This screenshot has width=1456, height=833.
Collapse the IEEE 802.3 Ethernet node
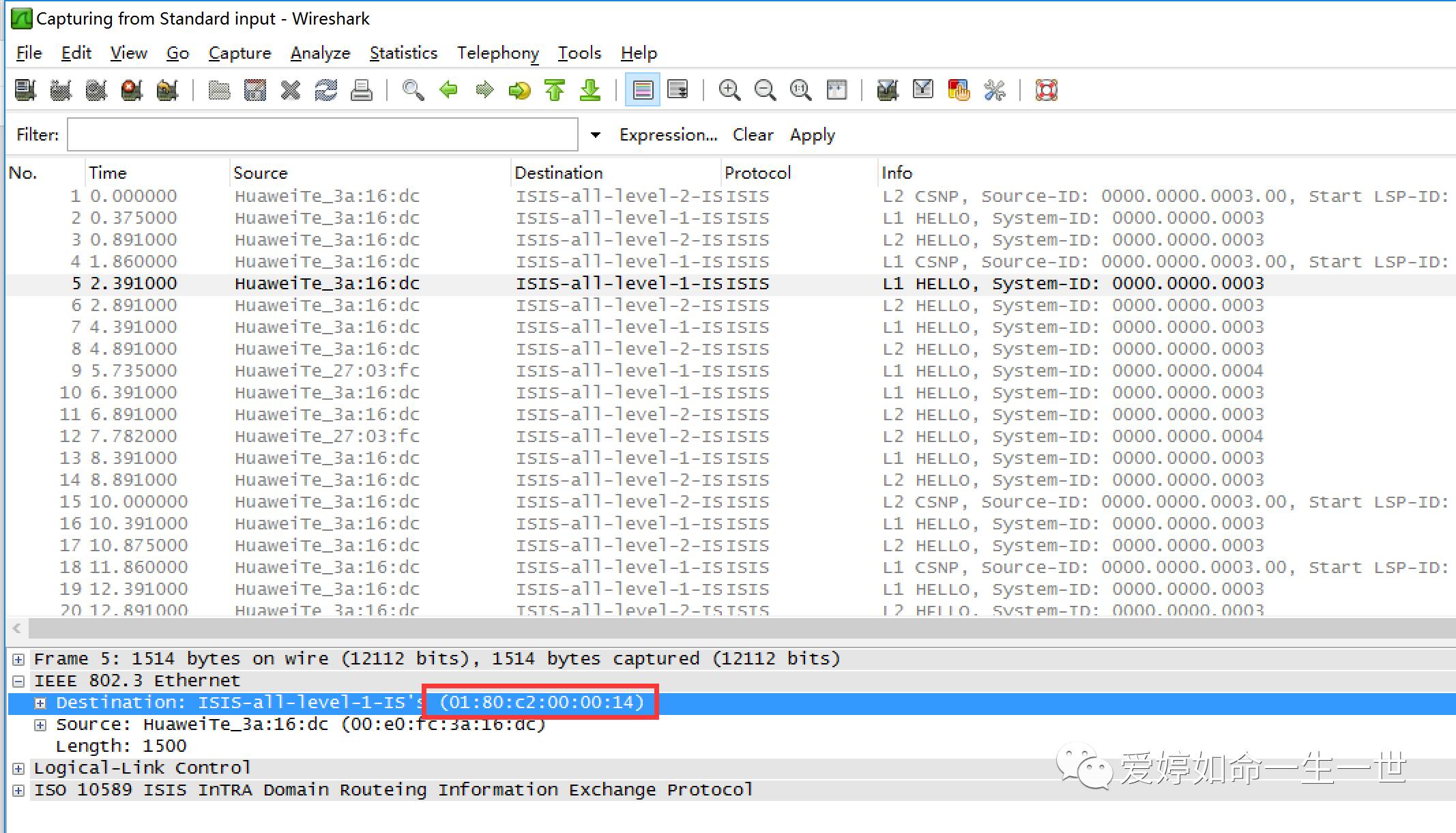18,681
